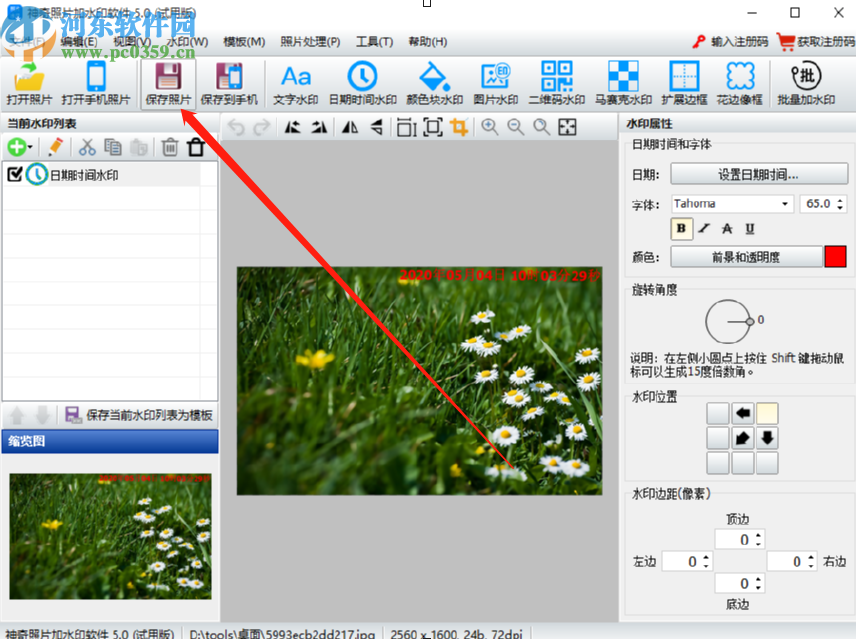
Task: Open batch watermark 批量加水印
Action: pyautogui.click(x=806, y=83)
